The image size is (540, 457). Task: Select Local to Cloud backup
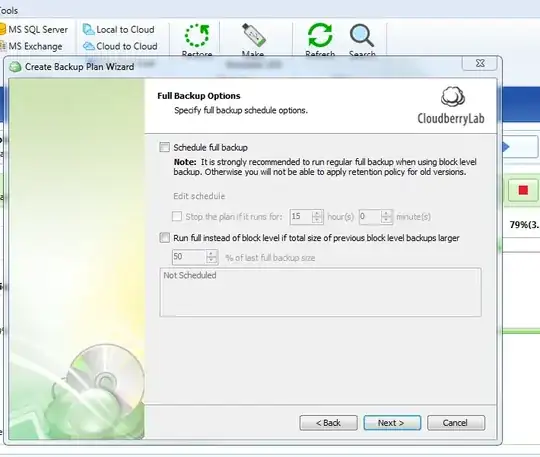(x=119, y=30)
